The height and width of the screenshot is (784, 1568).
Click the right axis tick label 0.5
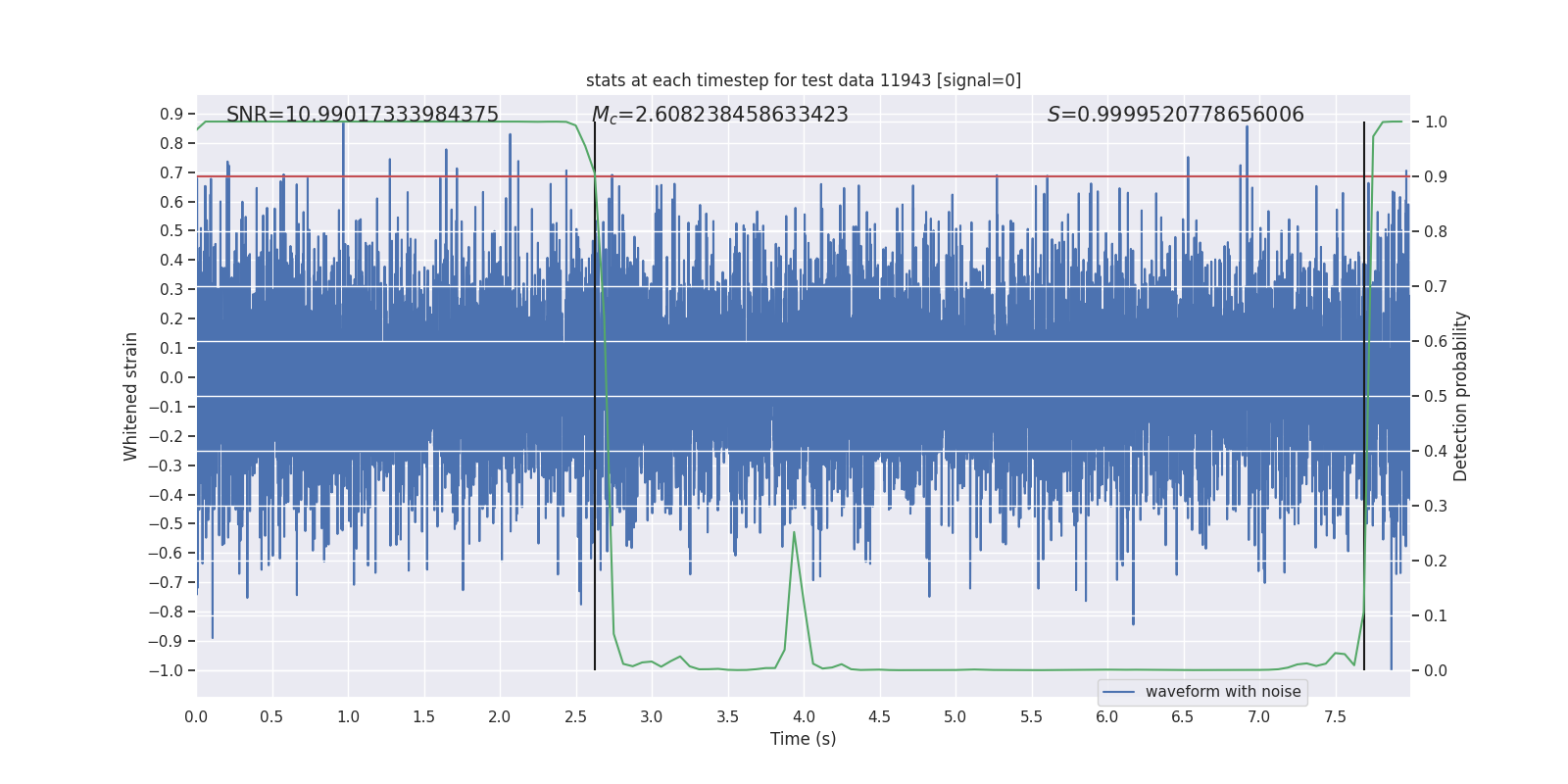[x=1436, y=397]
